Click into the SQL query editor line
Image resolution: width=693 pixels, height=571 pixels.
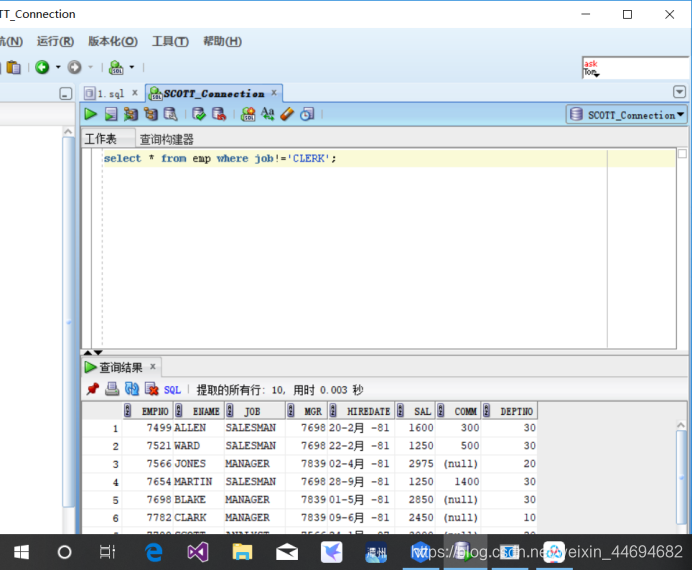[389, 158]
